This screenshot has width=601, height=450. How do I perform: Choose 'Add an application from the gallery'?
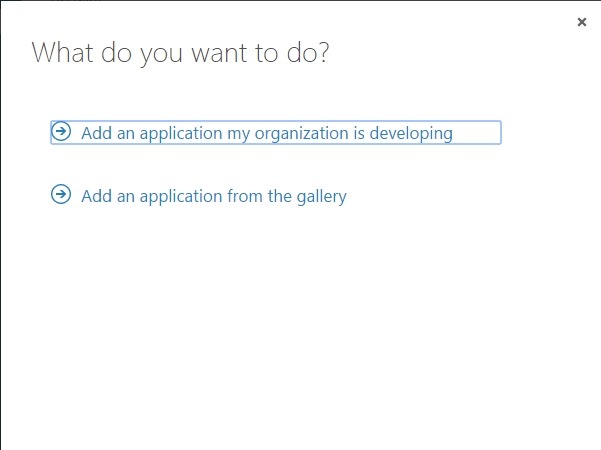tap(213, 196)
